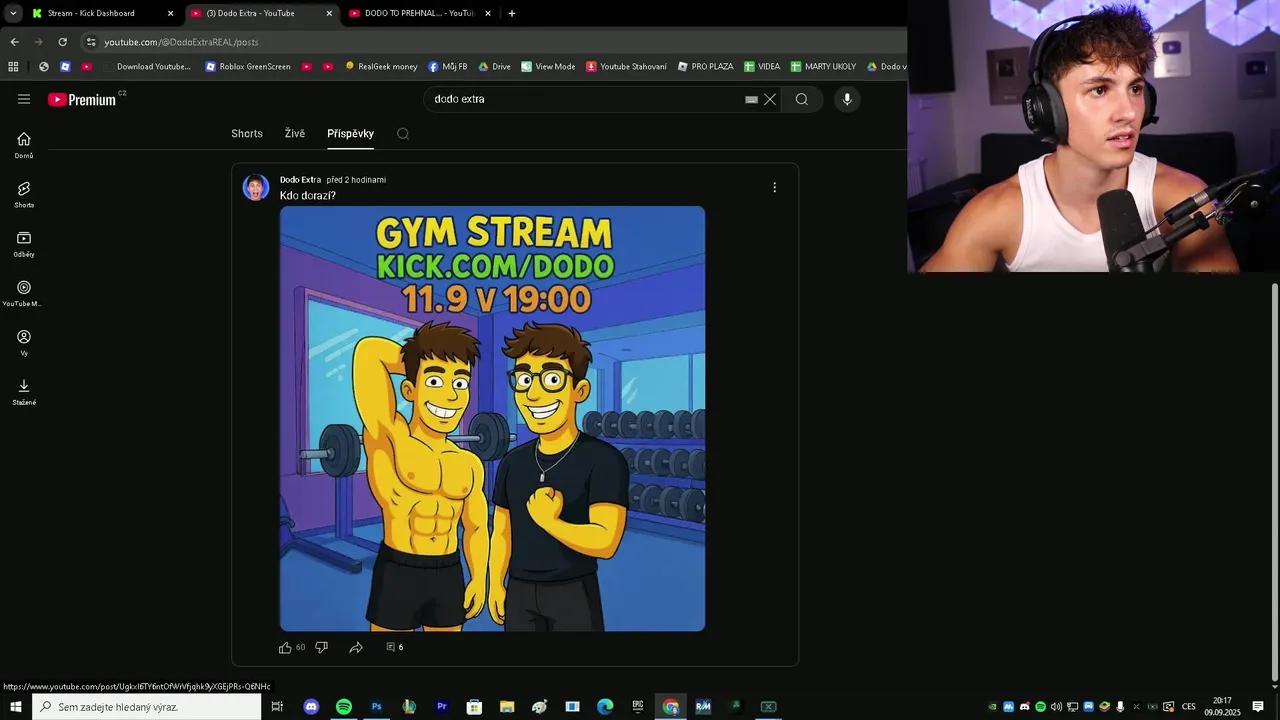
Task: Open Spotify from the taskbar
Action: click(x=344, y=707)
